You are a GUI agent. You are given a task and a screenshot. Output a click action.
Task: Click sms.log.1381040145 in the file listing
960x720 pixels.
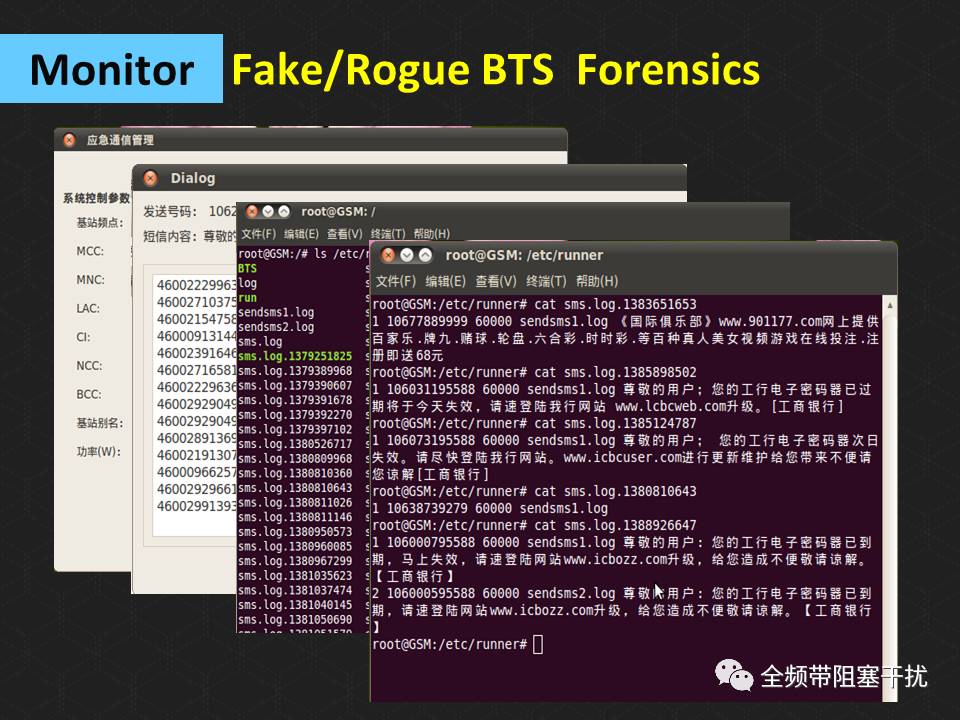[295, 605]
